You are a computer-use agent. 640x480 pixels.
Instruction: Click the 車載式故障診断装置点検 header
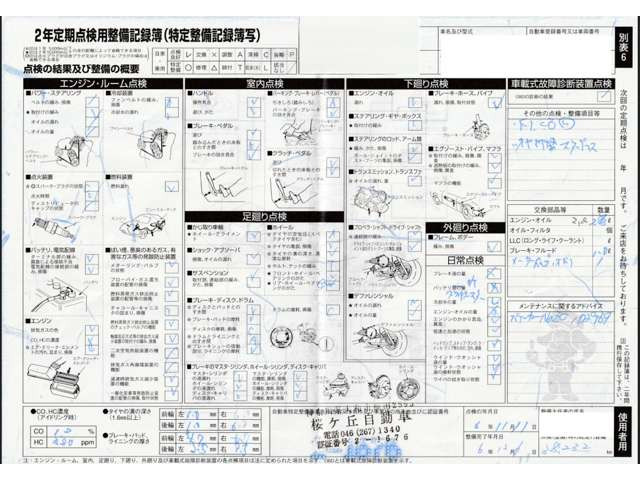point(560,83)
